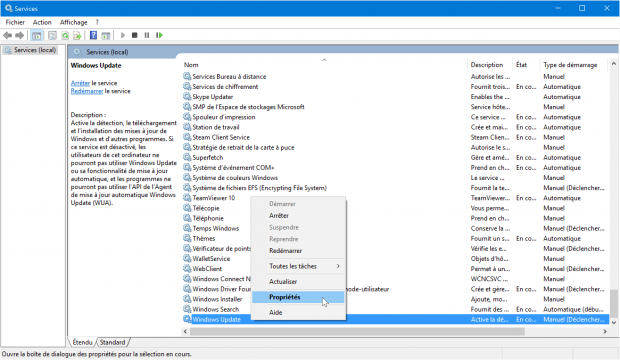Screen dimensions: 620x360
Task: Click the horizontal scrollbar left arrow
Action: pos(185,332)
